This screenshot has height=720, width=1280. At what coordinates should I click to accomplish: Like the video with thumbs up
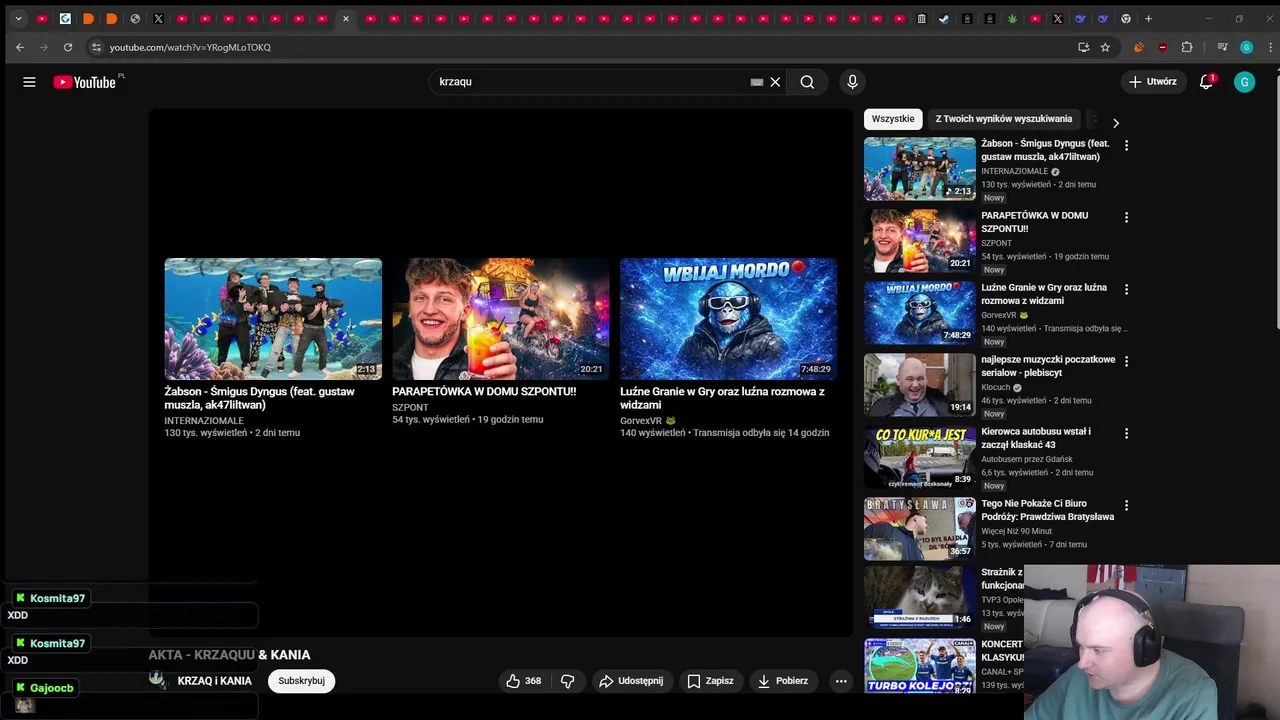[x=524, y=681]
